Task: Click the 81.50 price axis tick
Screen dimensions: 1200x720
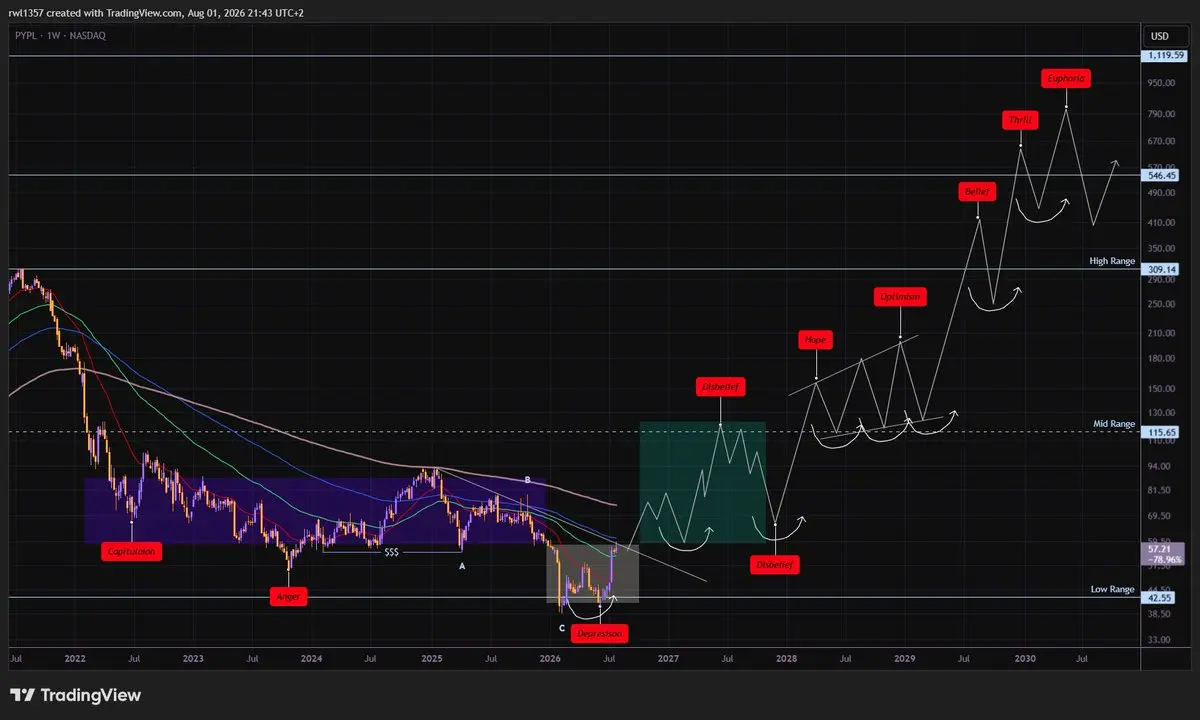Action: point(1160,490)
